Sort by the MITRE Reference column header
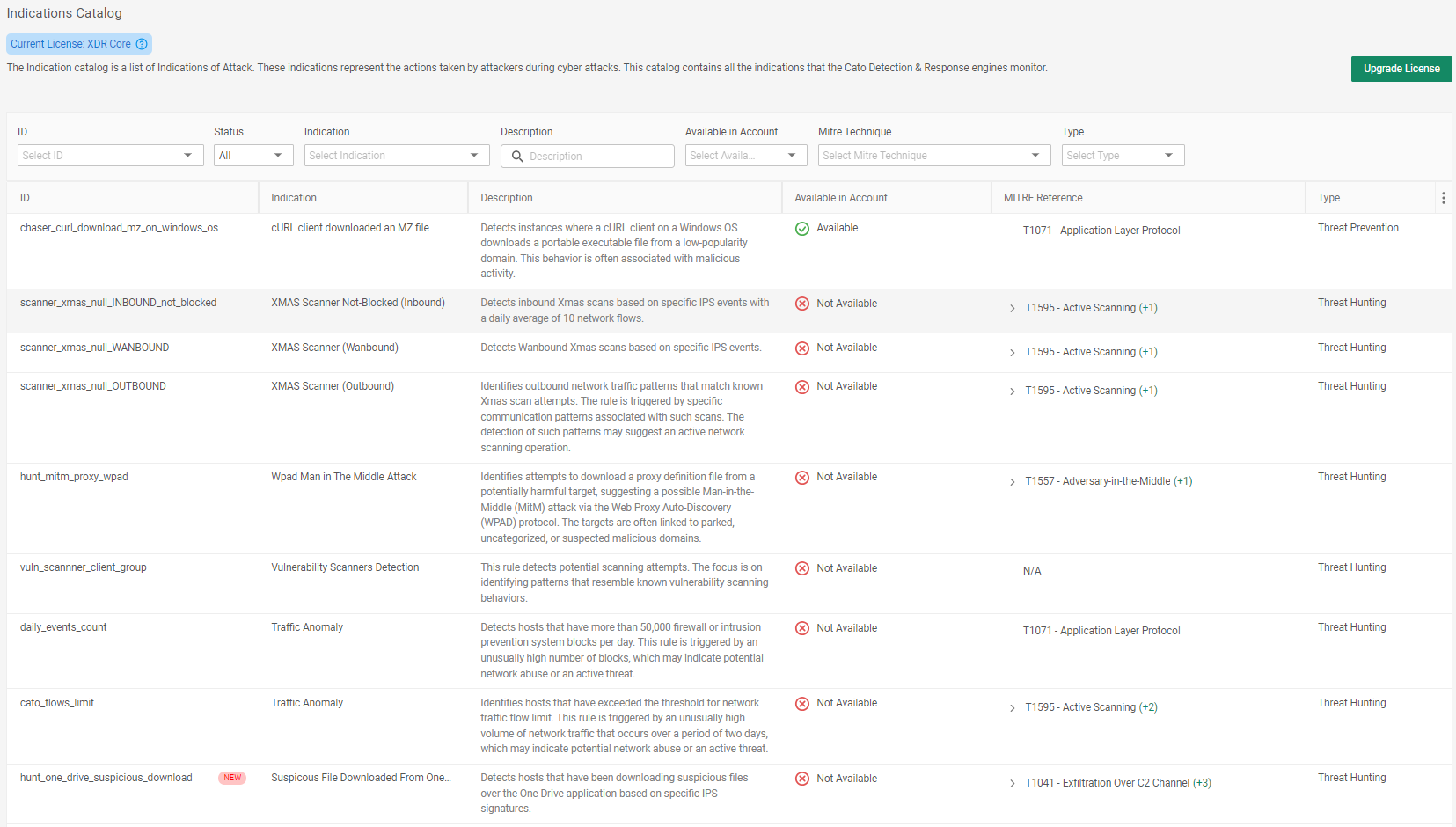 tap(1043, 198)
